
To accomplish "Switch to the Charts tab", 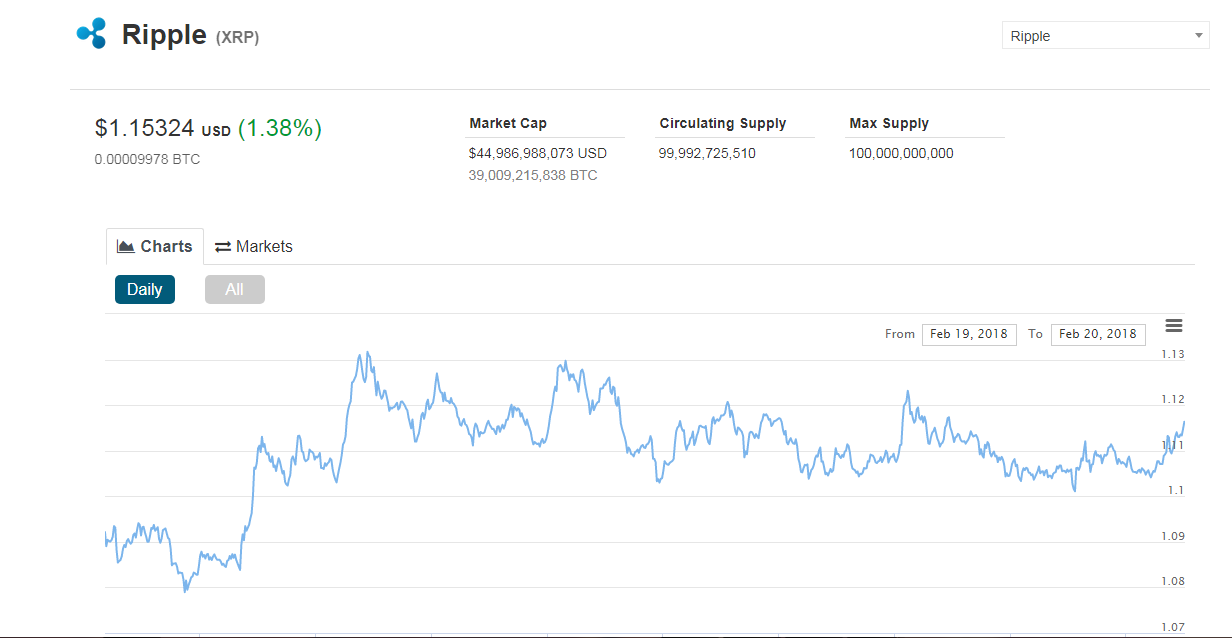I will pyautogui.click(x=155, y=246).
